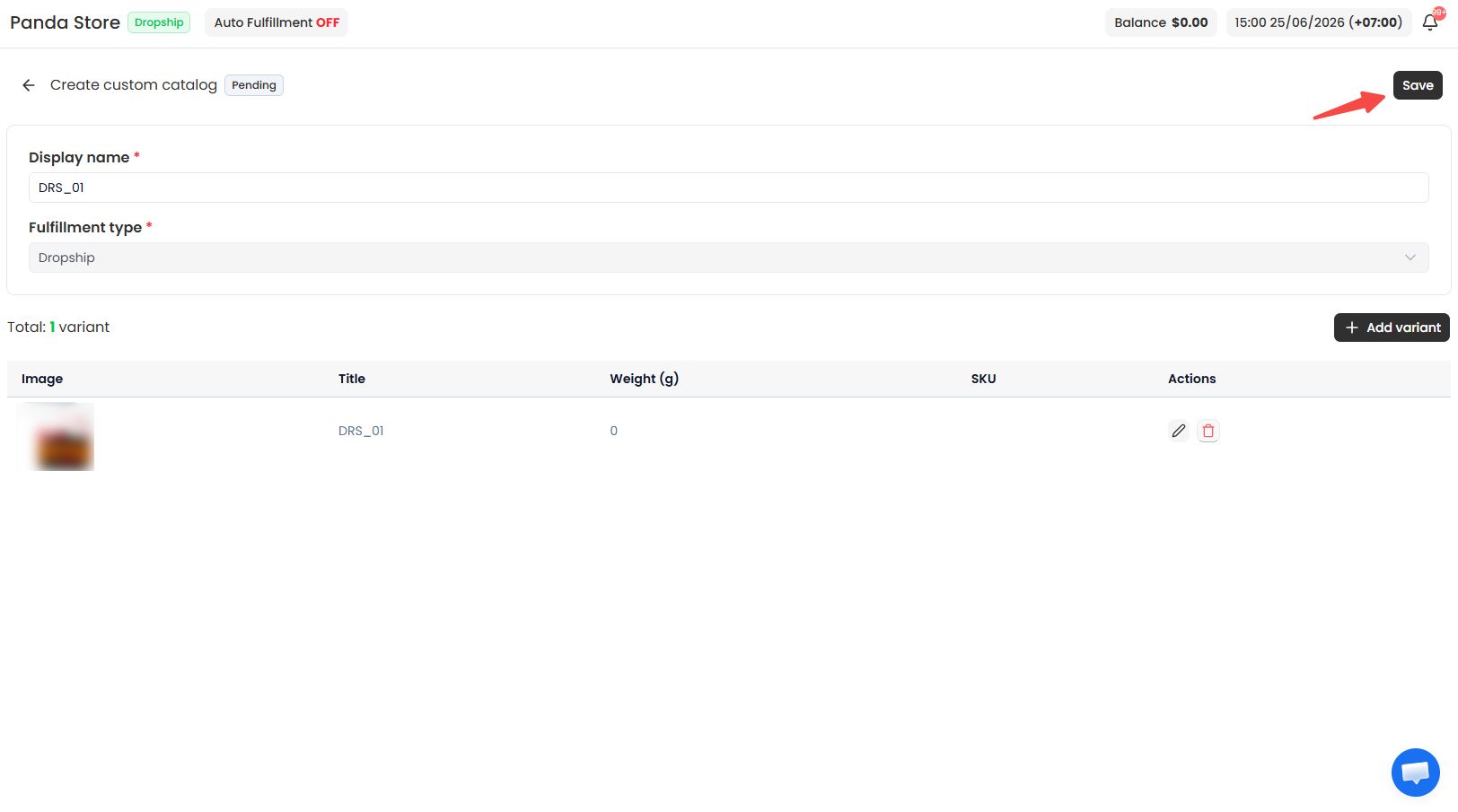Click the DRS_01 title in the variant row
Image resolution: width=1458 pixels, height=812 pixels.
(x=361, y=431)
